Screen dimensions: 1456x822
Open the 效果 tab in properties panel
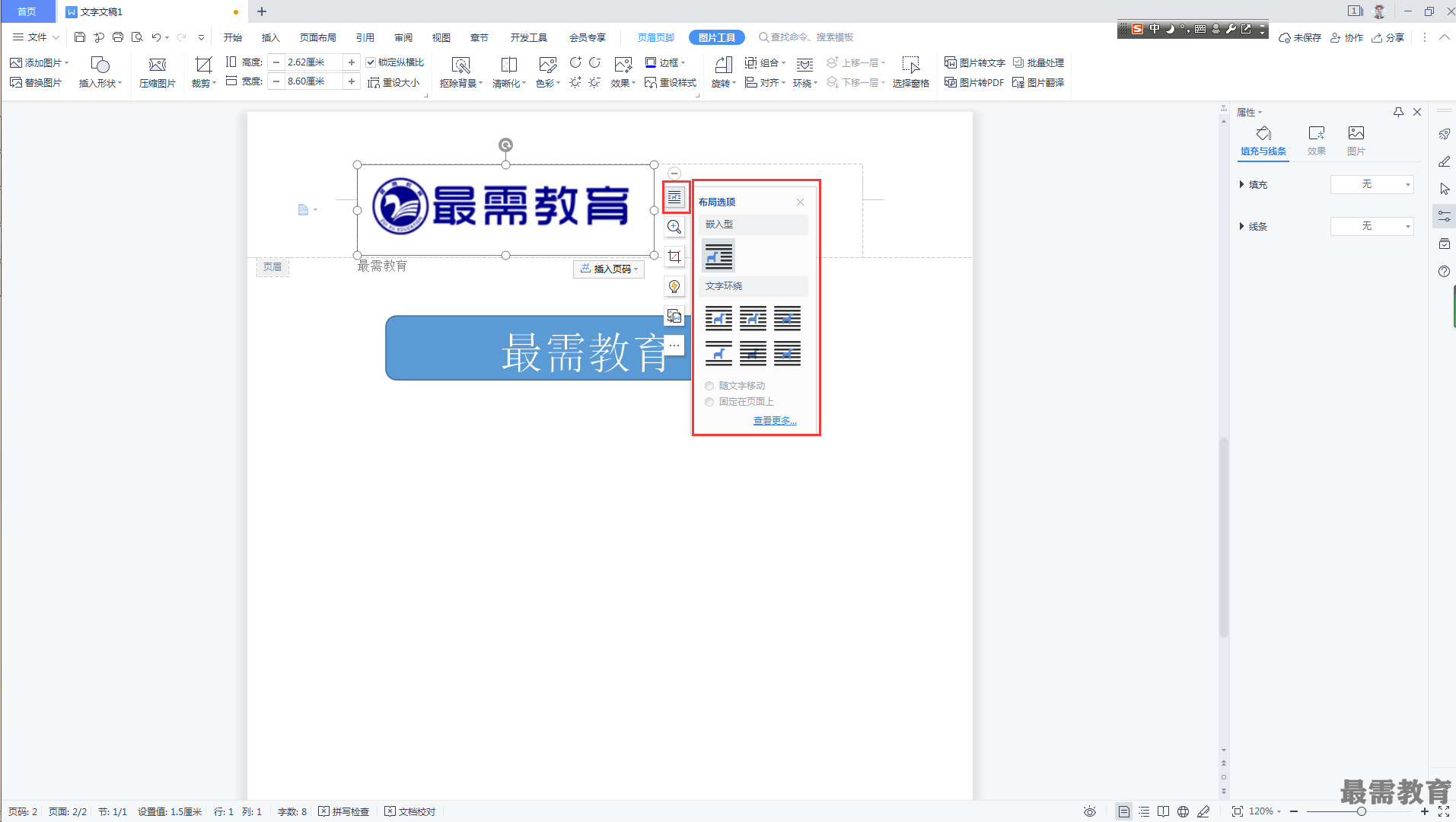click(1317, 141)
